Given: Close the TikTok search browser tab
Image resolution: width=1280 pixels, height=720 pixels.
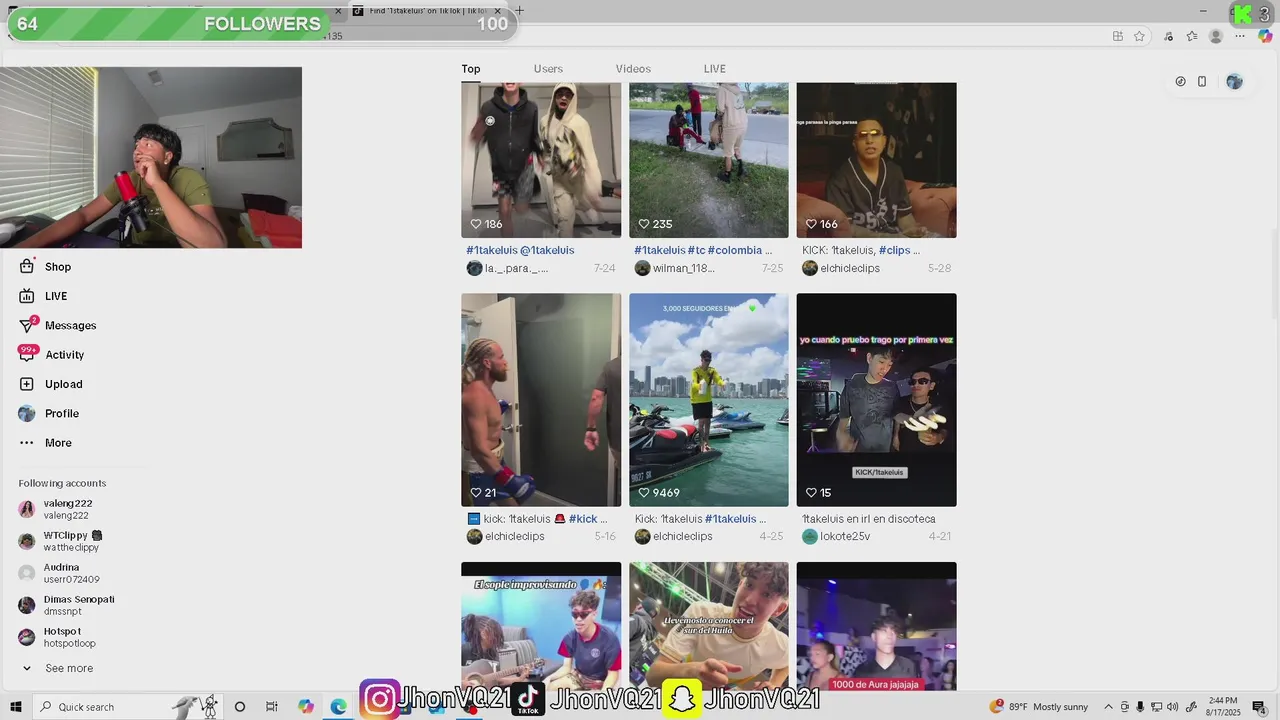Looking at the screenshot, I should coord(497,11).
